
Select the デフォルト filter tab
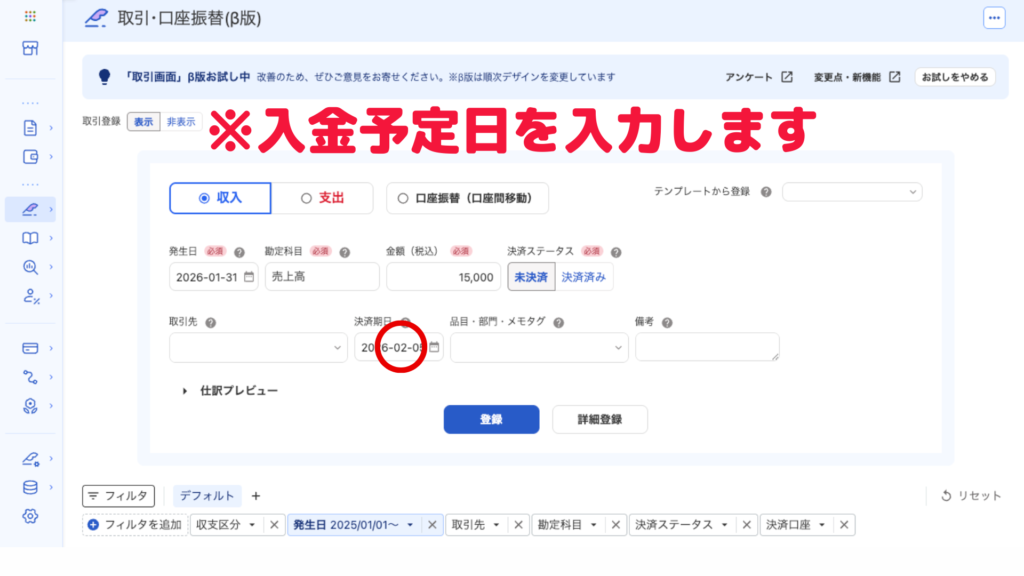(208, 496)
